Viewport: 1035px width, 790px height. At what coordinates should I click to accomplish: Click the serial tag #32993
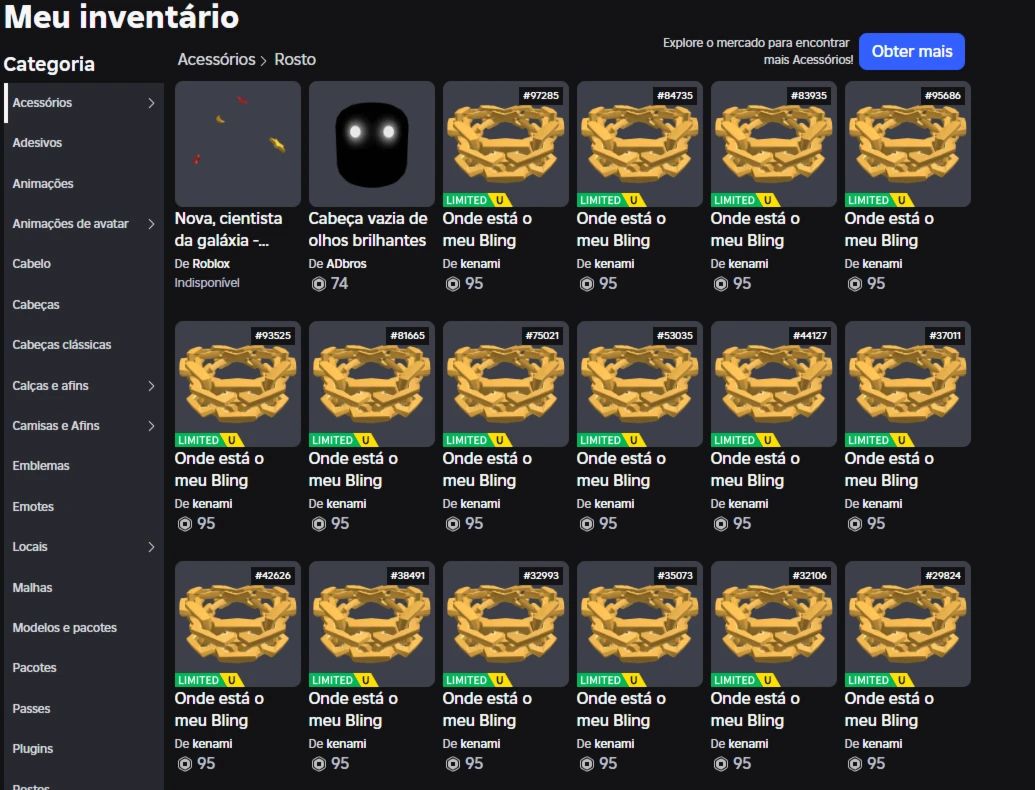click(541, 576)
